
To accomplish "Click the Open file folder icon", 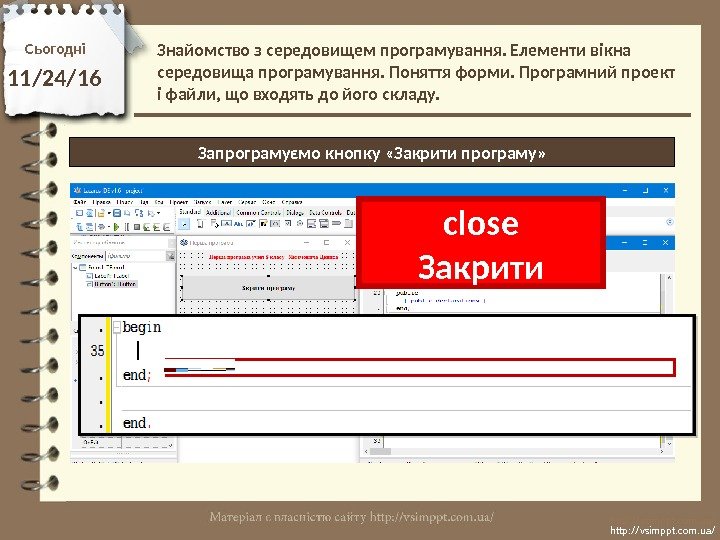I will point(101,213).
